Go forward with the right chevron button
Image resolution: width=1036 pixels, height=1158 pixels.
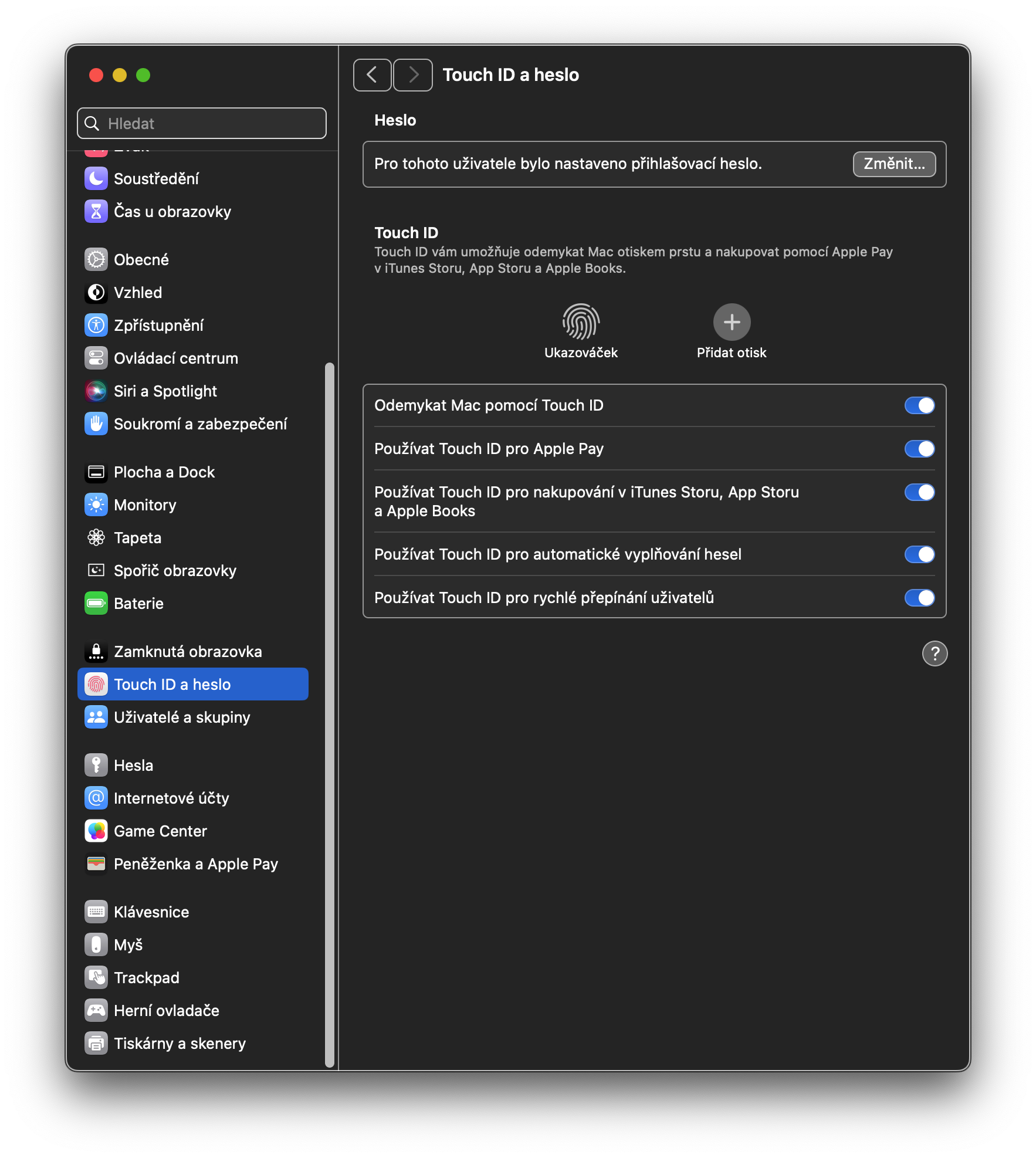click(413, 75)
